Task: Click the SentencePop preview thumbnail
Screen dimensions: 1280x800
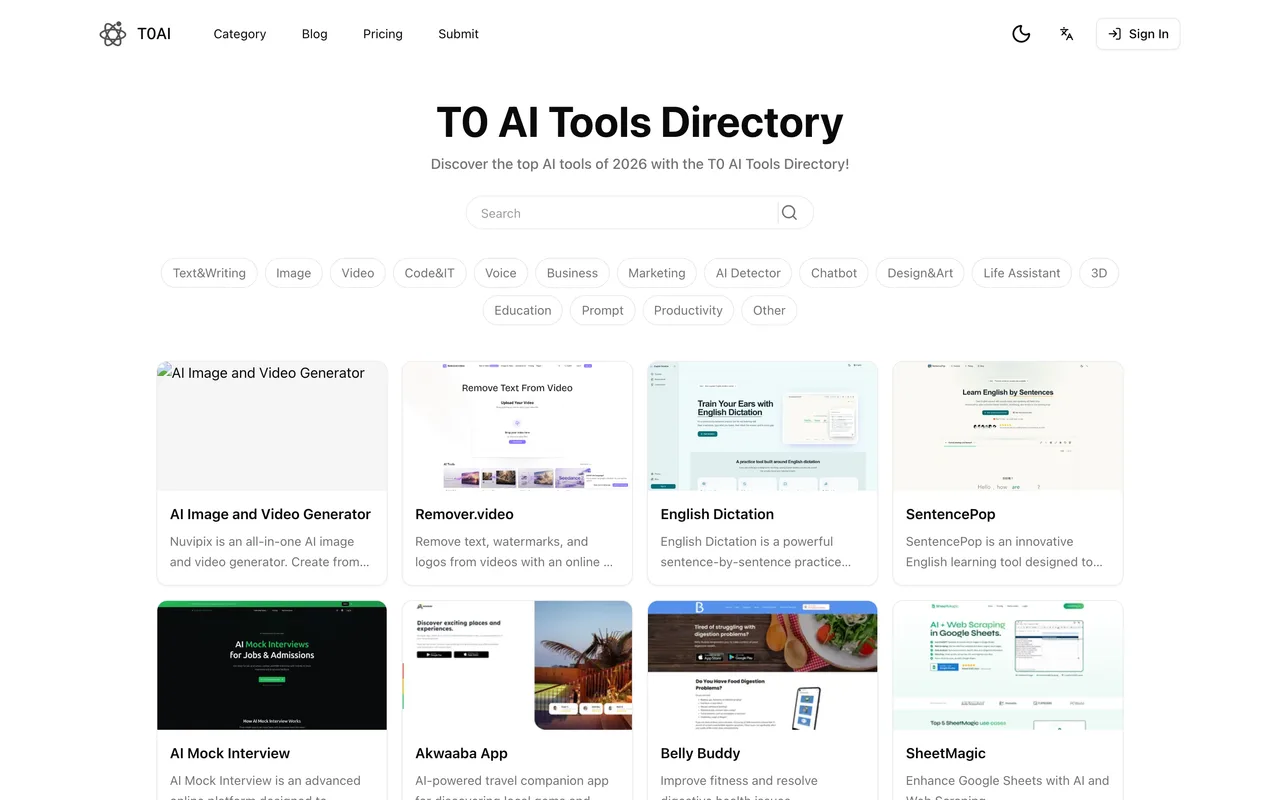Action: (1008, 426)
